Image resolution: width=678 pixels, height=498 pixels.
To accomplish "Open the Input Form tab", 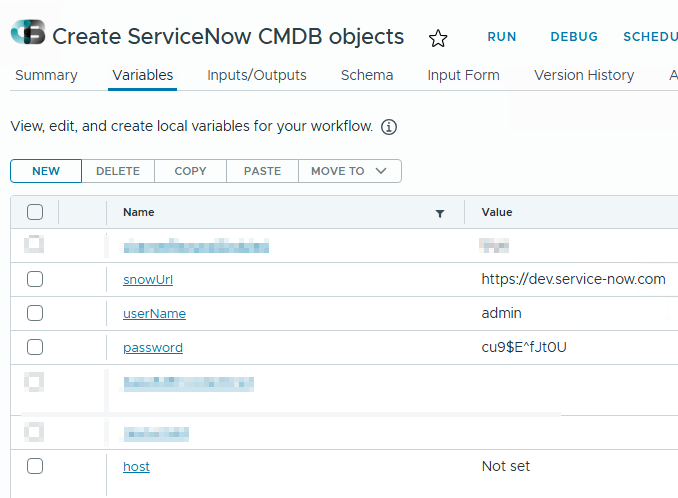I will (x=464, y=75).
